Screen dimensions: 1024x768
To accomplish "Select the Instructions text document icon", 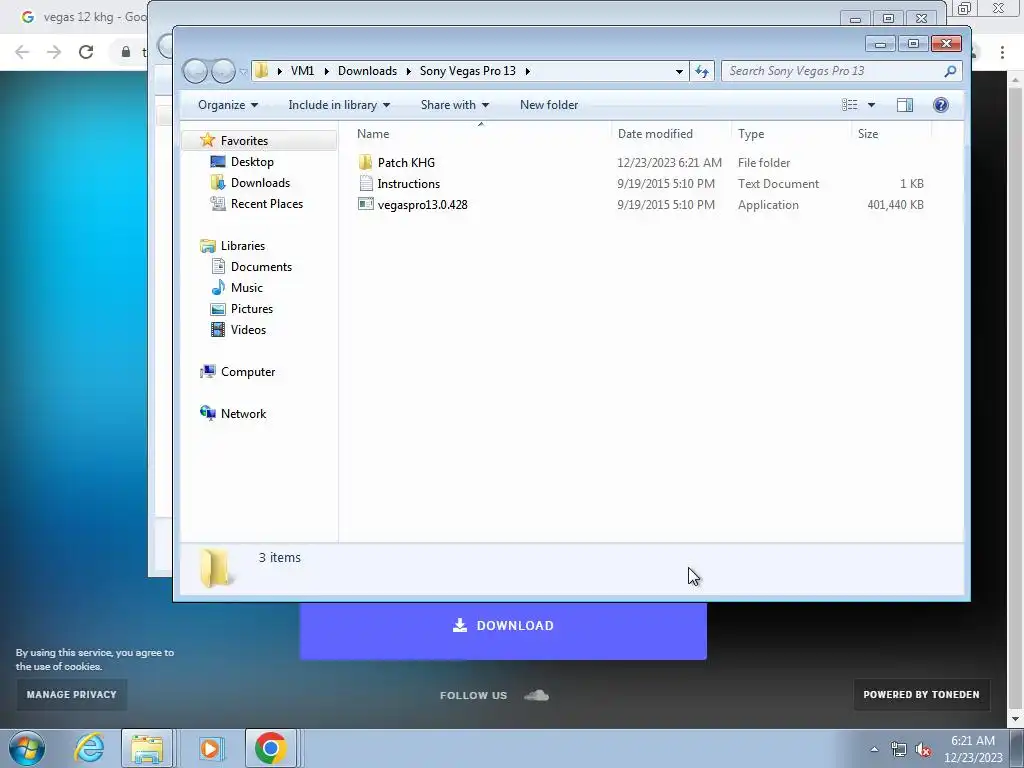I will pos(366,184).
